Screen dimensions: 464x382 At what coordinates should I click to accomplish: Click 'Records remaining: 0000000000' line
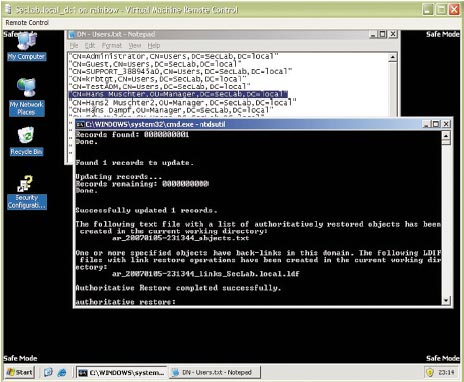pos(142,184)
